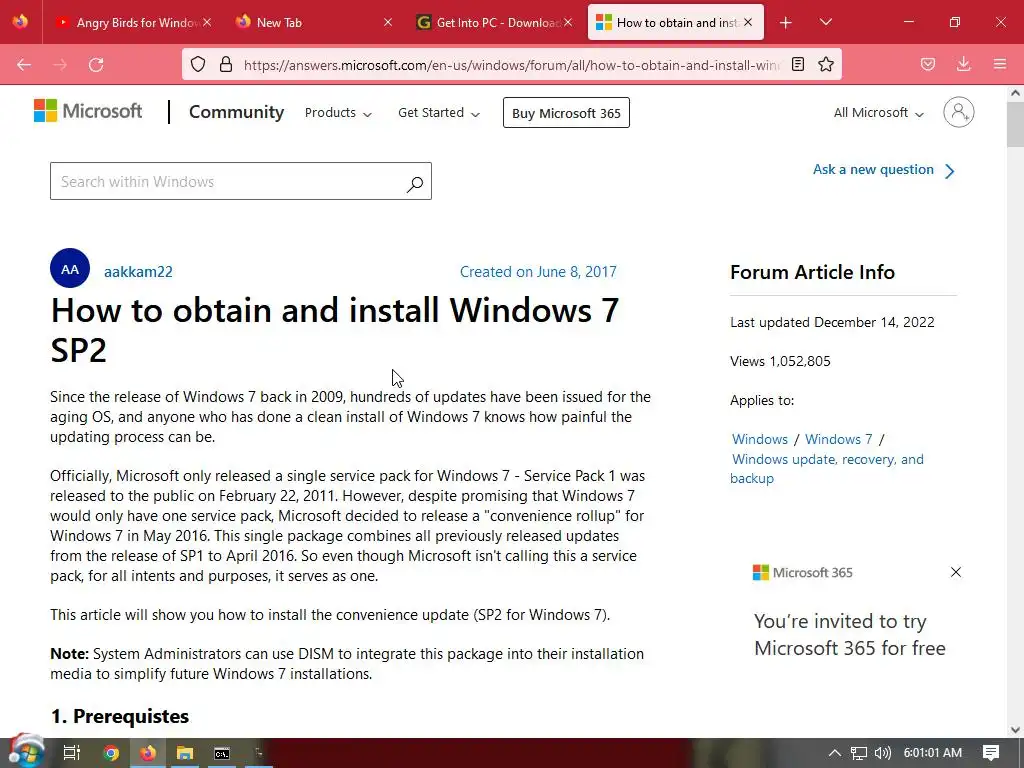1024x768 pixels.
Task: Open the Microsoft logo home link
Action: point(88,111)
